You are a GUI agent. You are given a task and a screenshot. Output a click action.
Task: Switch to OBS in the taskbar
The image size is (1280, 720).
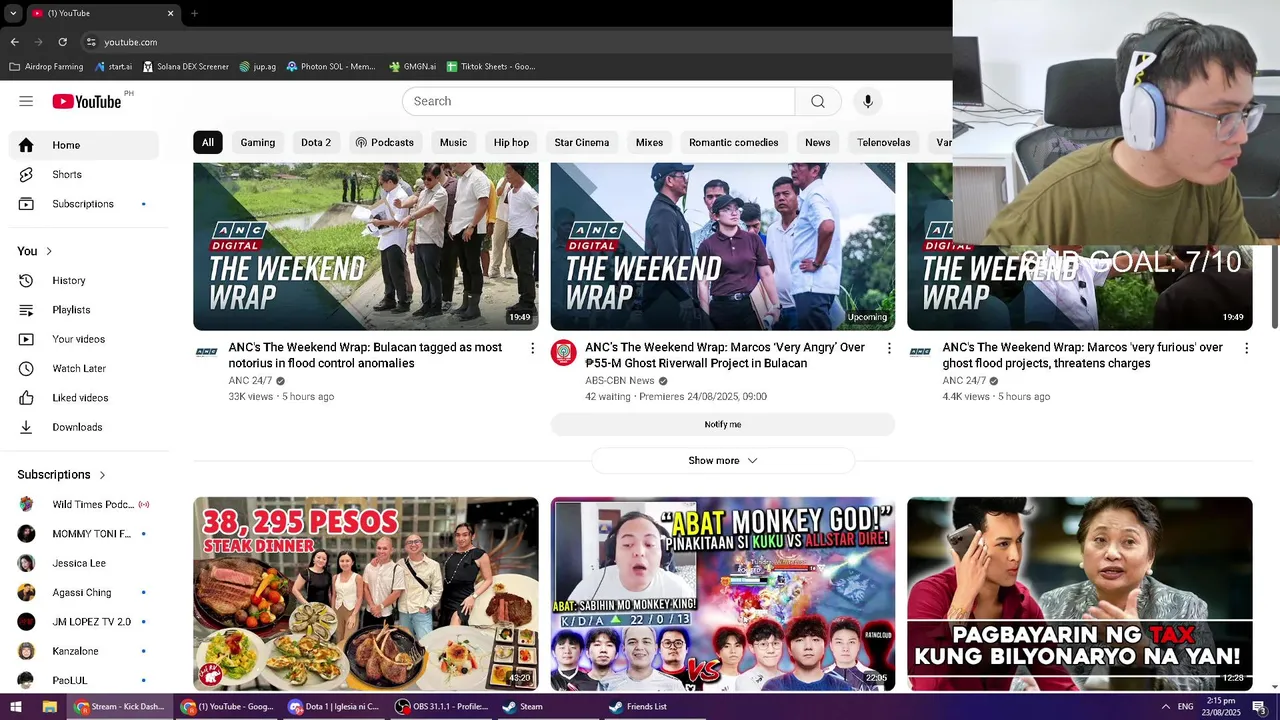click(441, 707)
